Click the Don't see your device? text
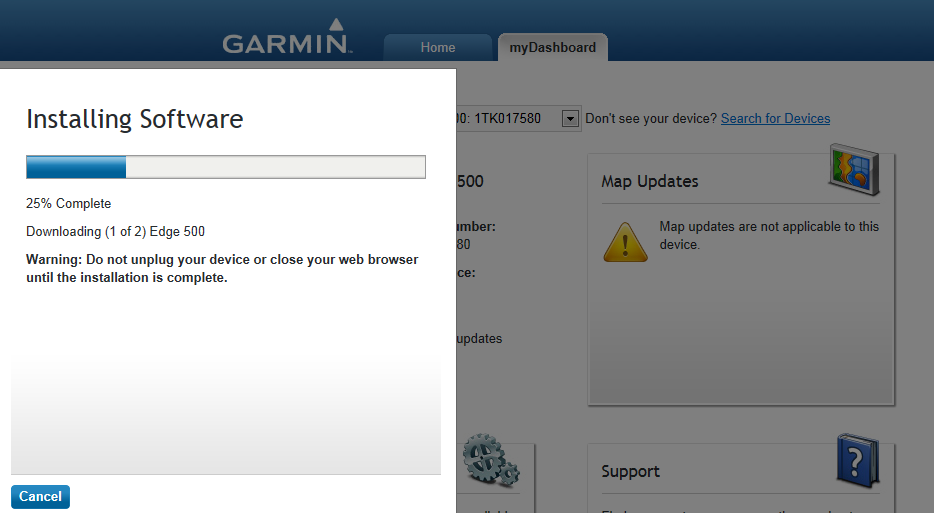 tap(651, 119)
